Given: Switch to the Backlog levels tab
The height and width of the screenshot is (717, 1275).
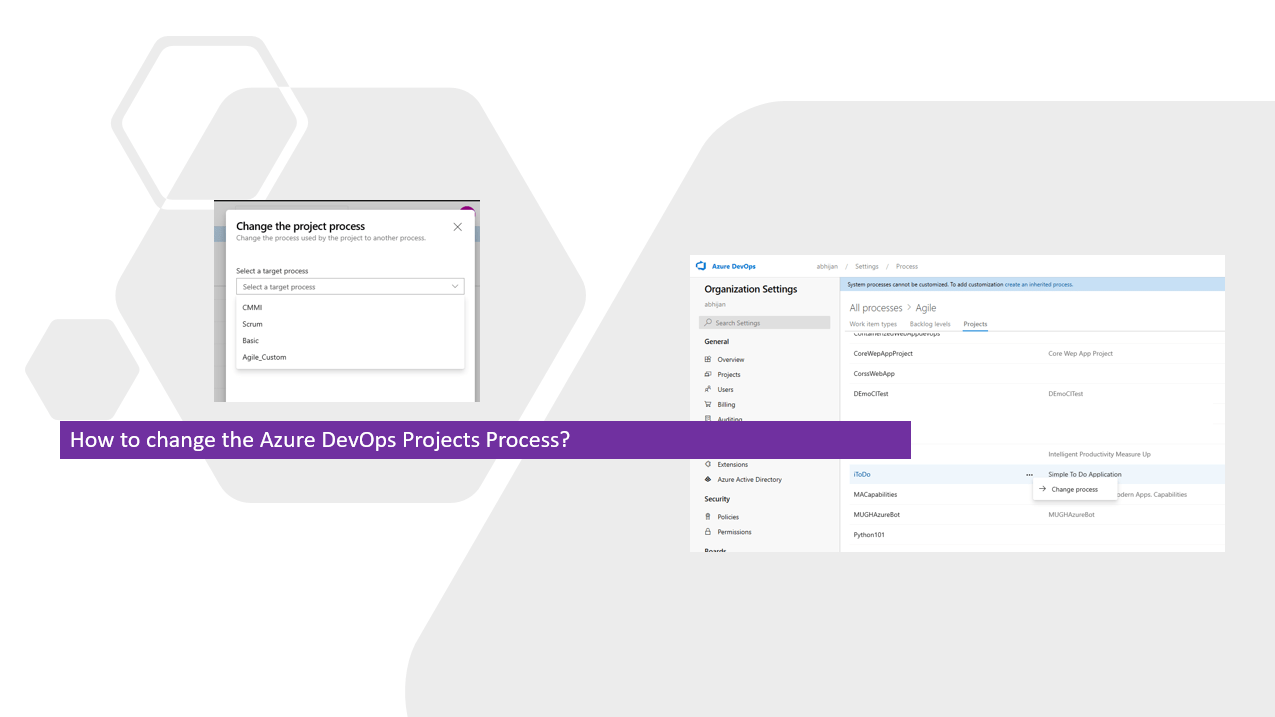Looking at the screenshot, I should coord(930,324).
